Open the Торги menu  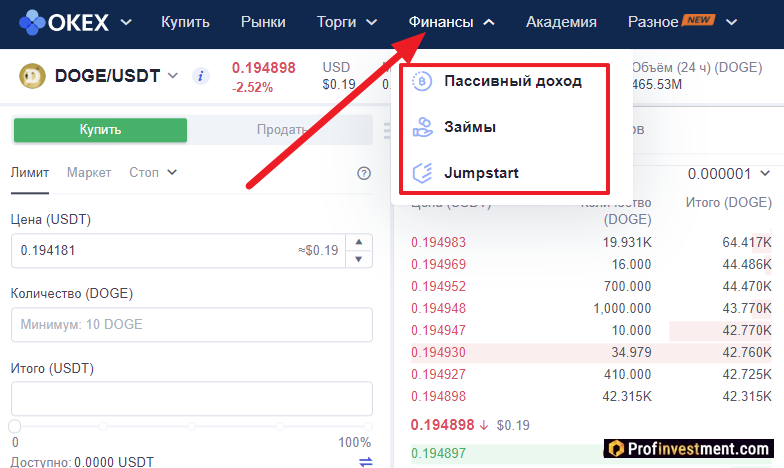tap(336, 22)
